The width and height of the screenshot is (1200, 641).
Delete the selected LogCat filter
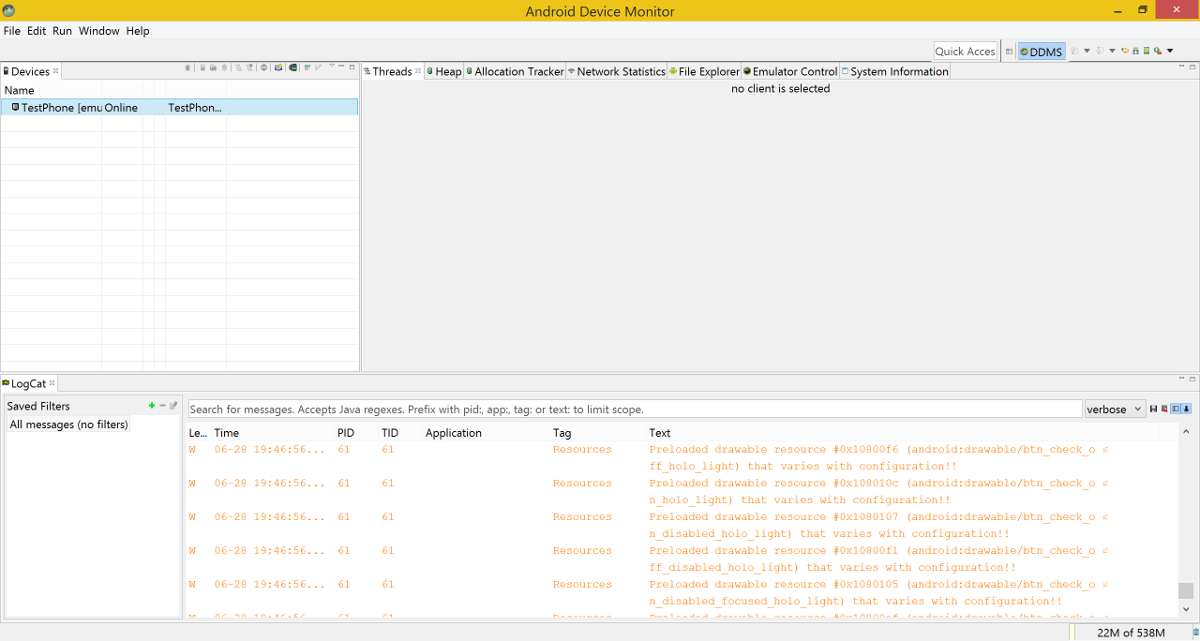(163, 405)
